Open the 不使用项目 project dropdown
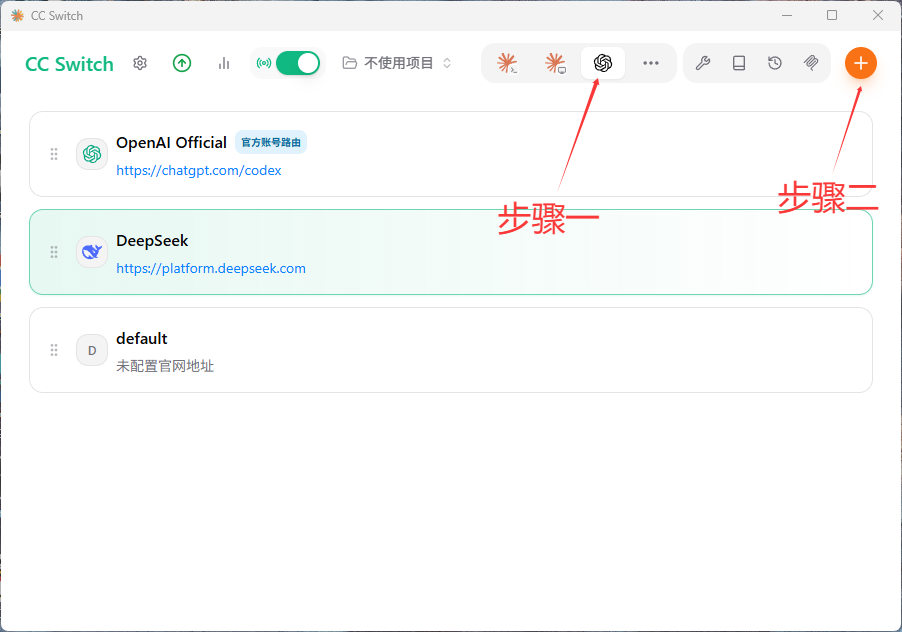The image size is (902, 632). pos(397,63)
